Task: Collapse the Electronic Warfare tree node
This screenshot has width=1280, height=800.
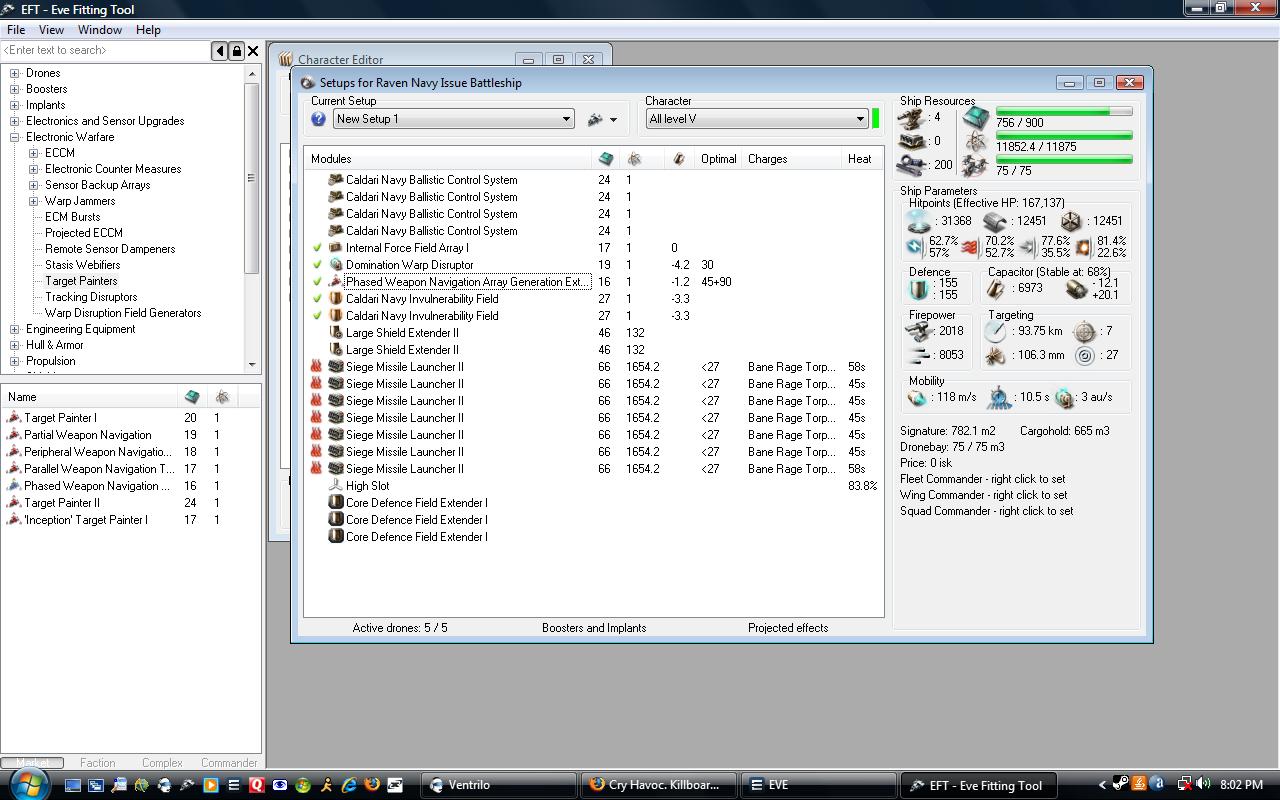Action: (x=15, y=137)
